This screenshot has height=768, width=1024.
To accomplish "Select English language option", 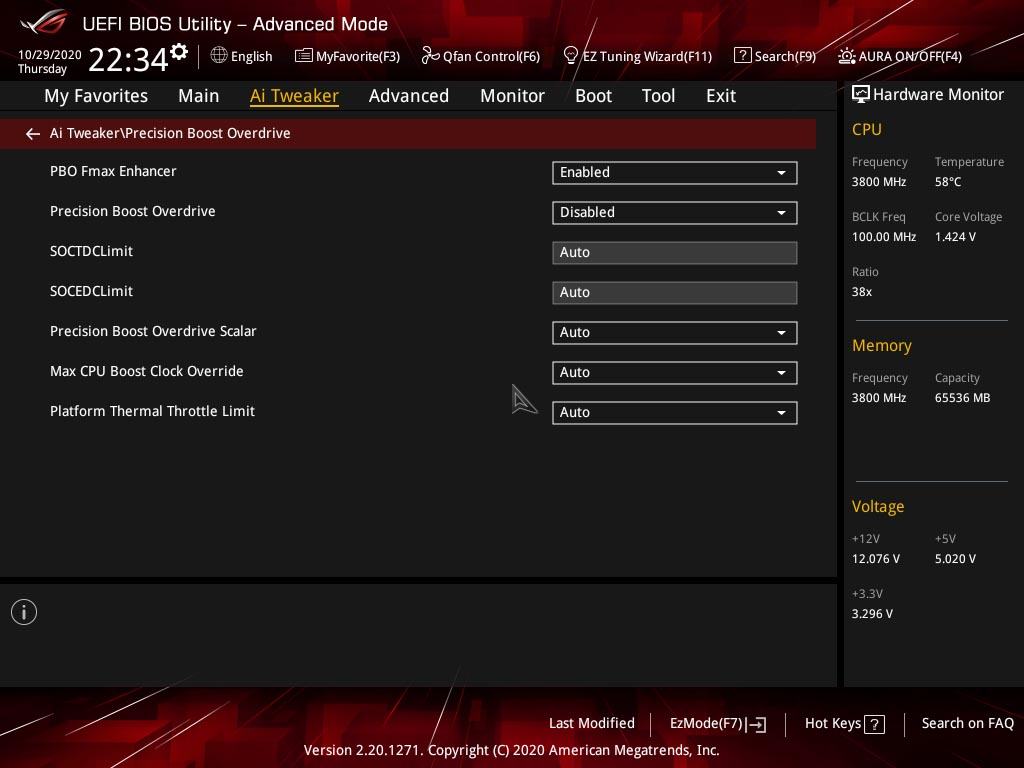I will (x=251, y=56).
